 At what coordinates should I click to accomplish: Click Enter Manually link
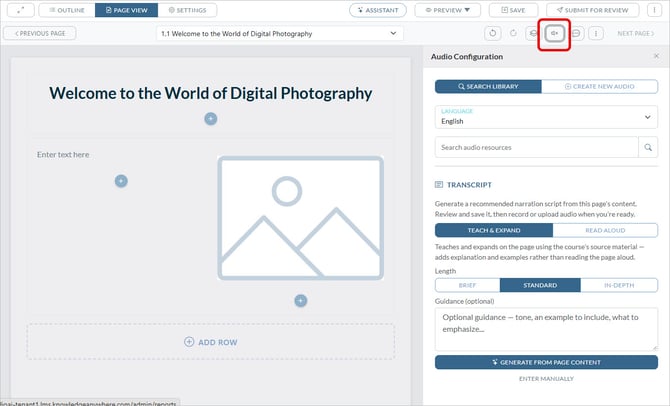546,379
